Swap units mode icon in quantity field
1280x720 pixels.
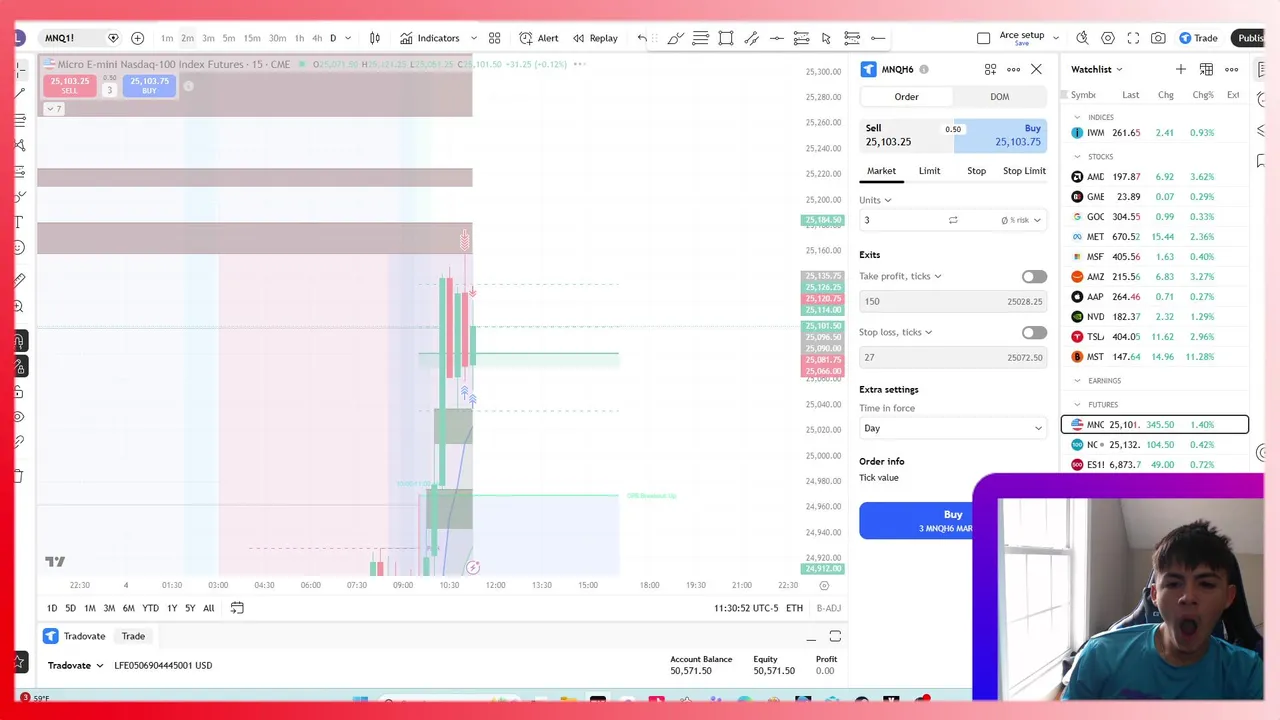953,220
